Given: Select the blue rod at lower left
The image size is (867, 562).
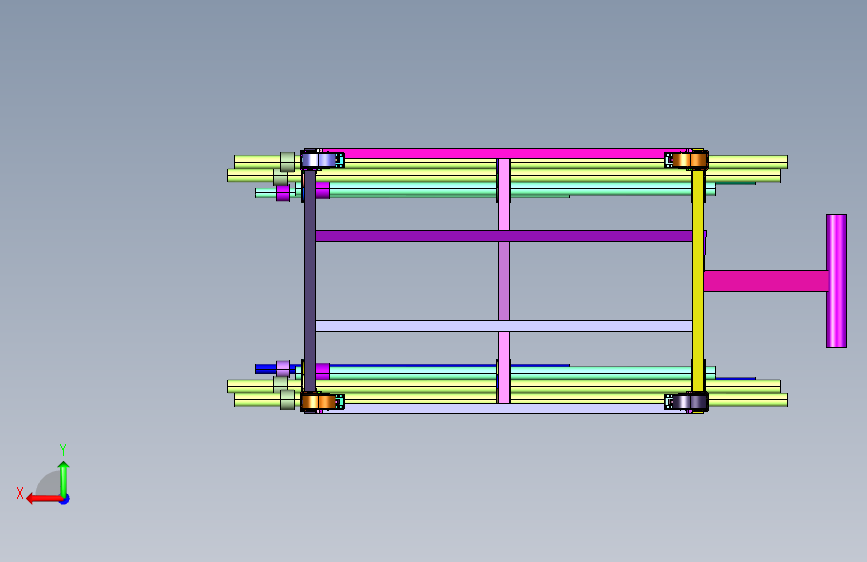Looking at the screenshot, I should 265,369.
